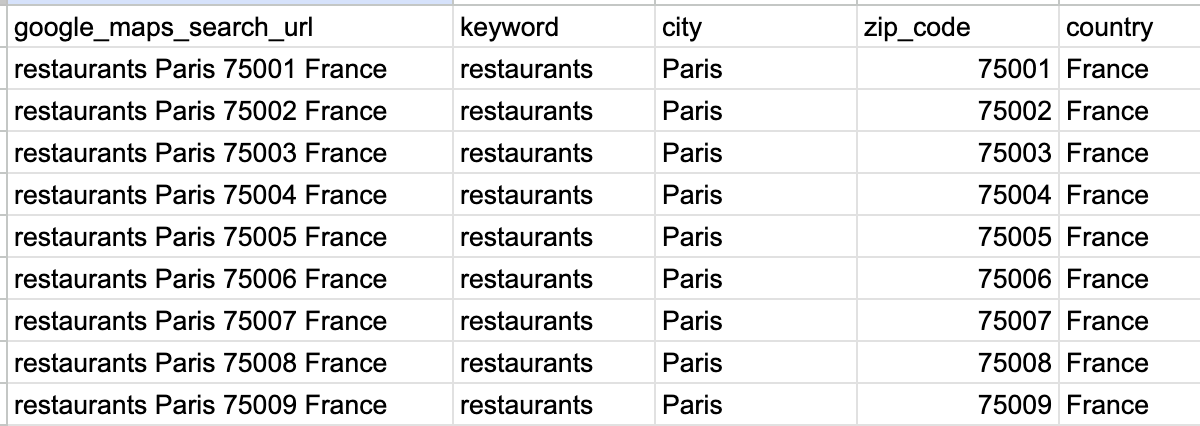Click the city cell in the 75006 row
This screenshot has height=426, width=1200.
click(756, 279)
